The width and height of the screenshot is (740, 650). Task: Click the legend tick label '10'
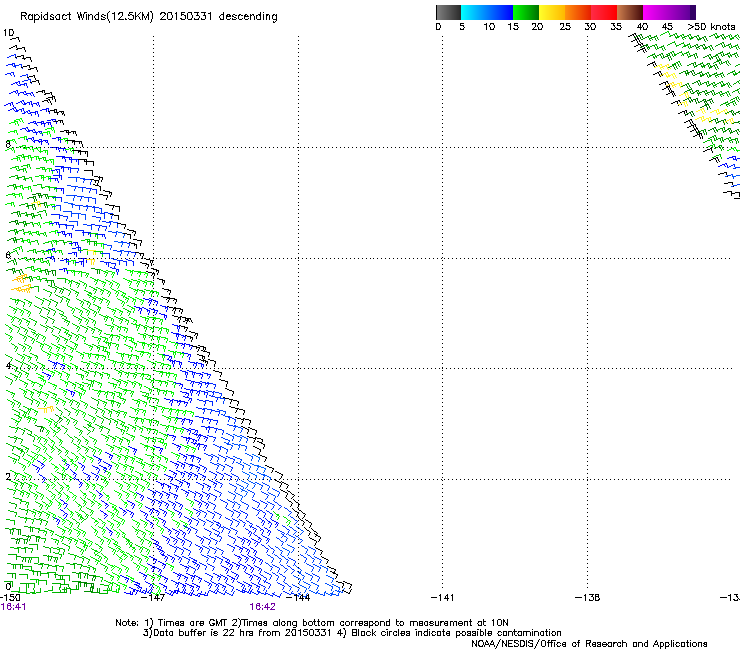(489, 27)
